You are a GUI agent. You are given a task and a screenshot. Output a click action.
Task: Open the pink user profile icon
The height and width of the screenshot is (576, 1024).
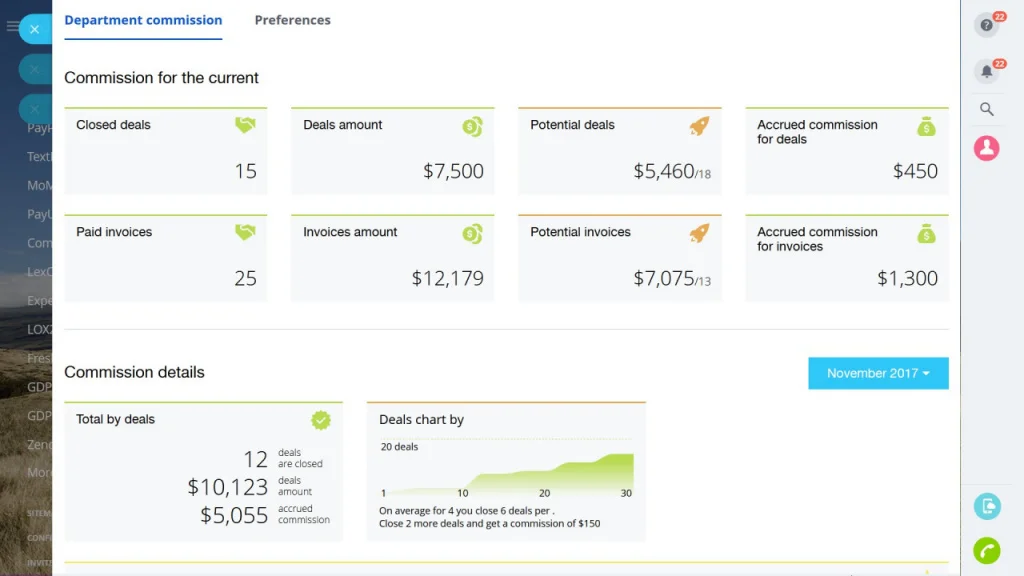click(x=987, y=148)
